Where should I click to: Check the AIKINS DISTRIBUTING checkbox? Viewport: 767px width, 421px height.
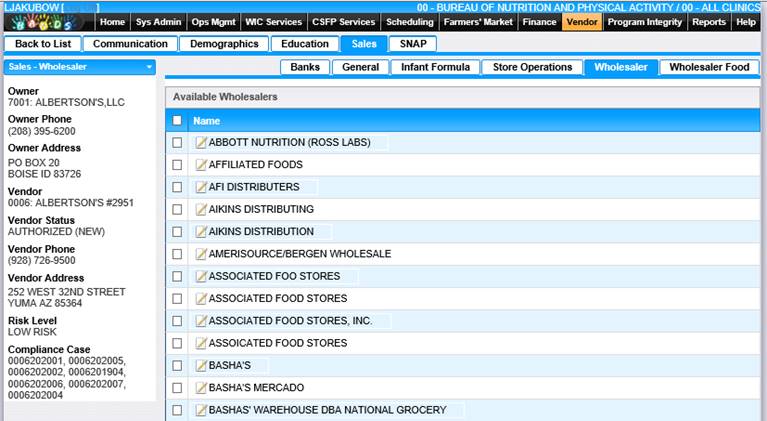[x=177, y=209]
